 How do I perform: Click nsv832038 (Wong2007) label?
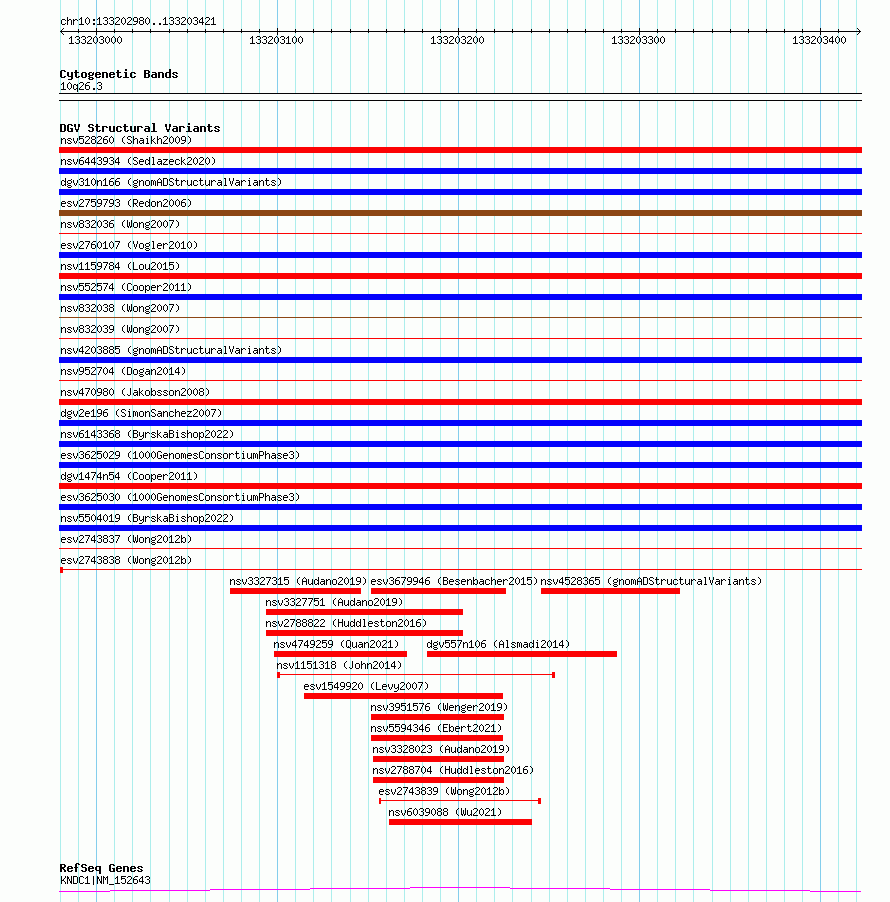point(120,308)
